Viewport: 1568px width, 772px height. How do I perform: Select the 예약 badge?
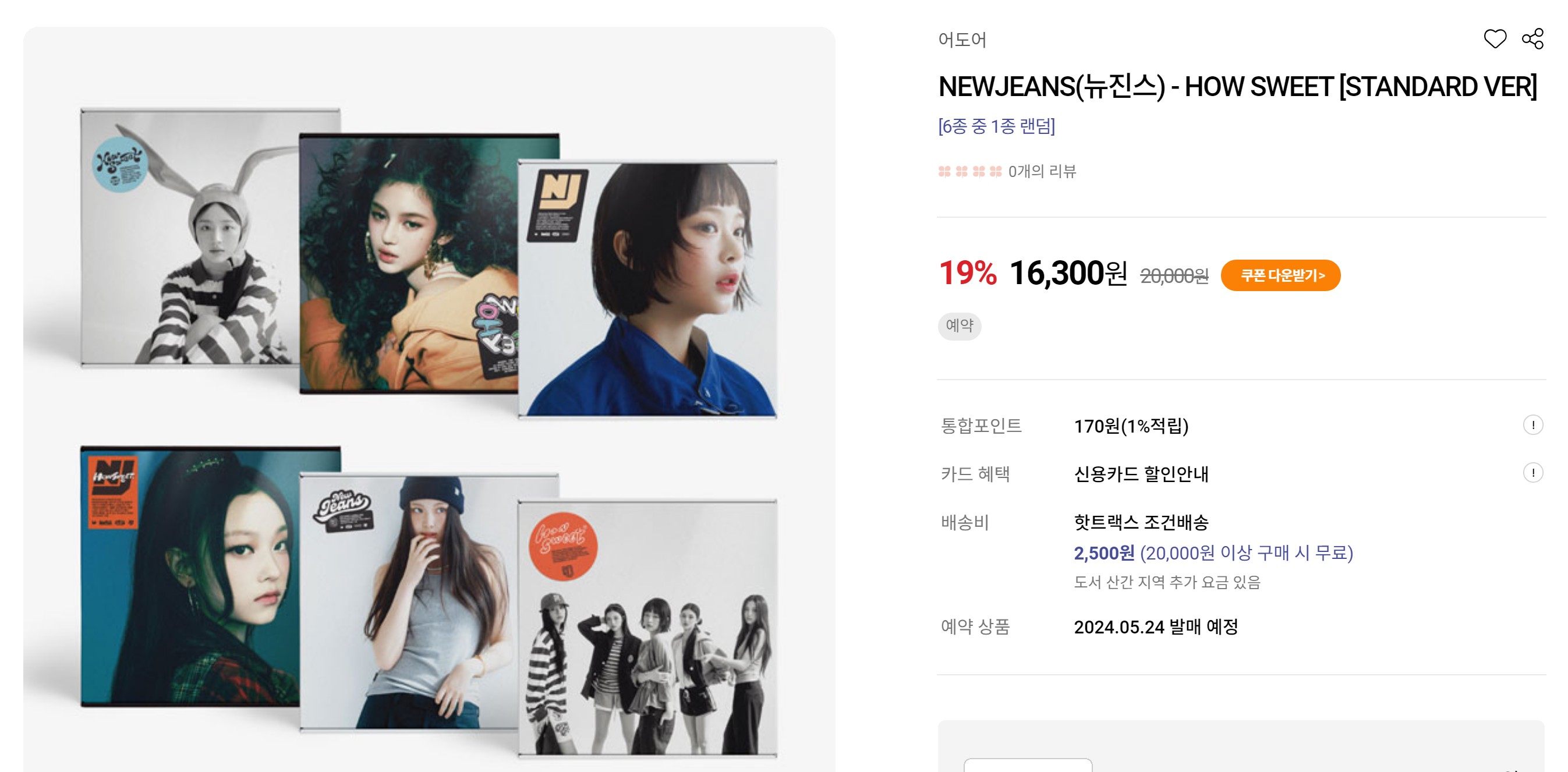click(960, 325)
